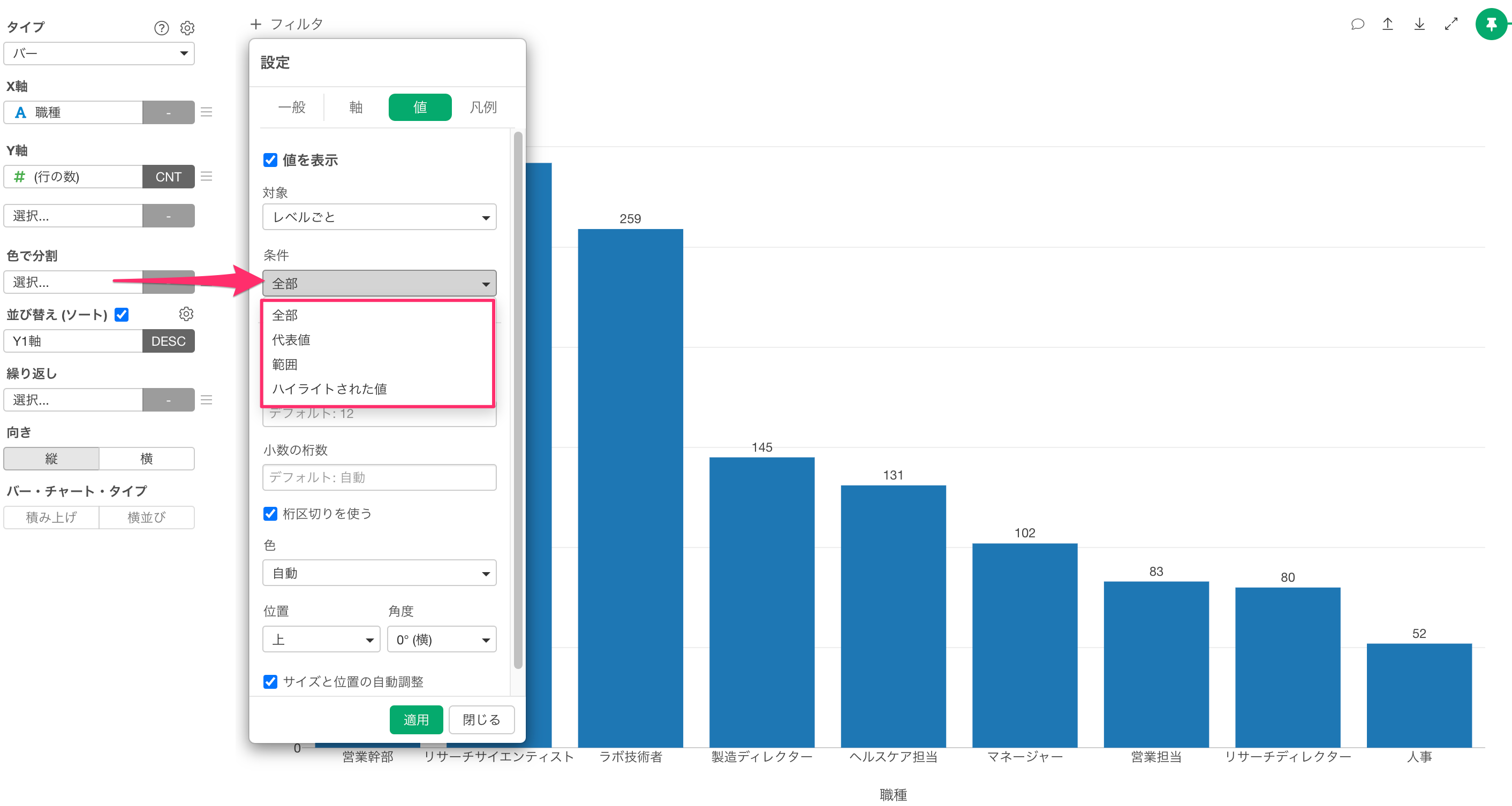Select 横 orientation

[147, 458]
